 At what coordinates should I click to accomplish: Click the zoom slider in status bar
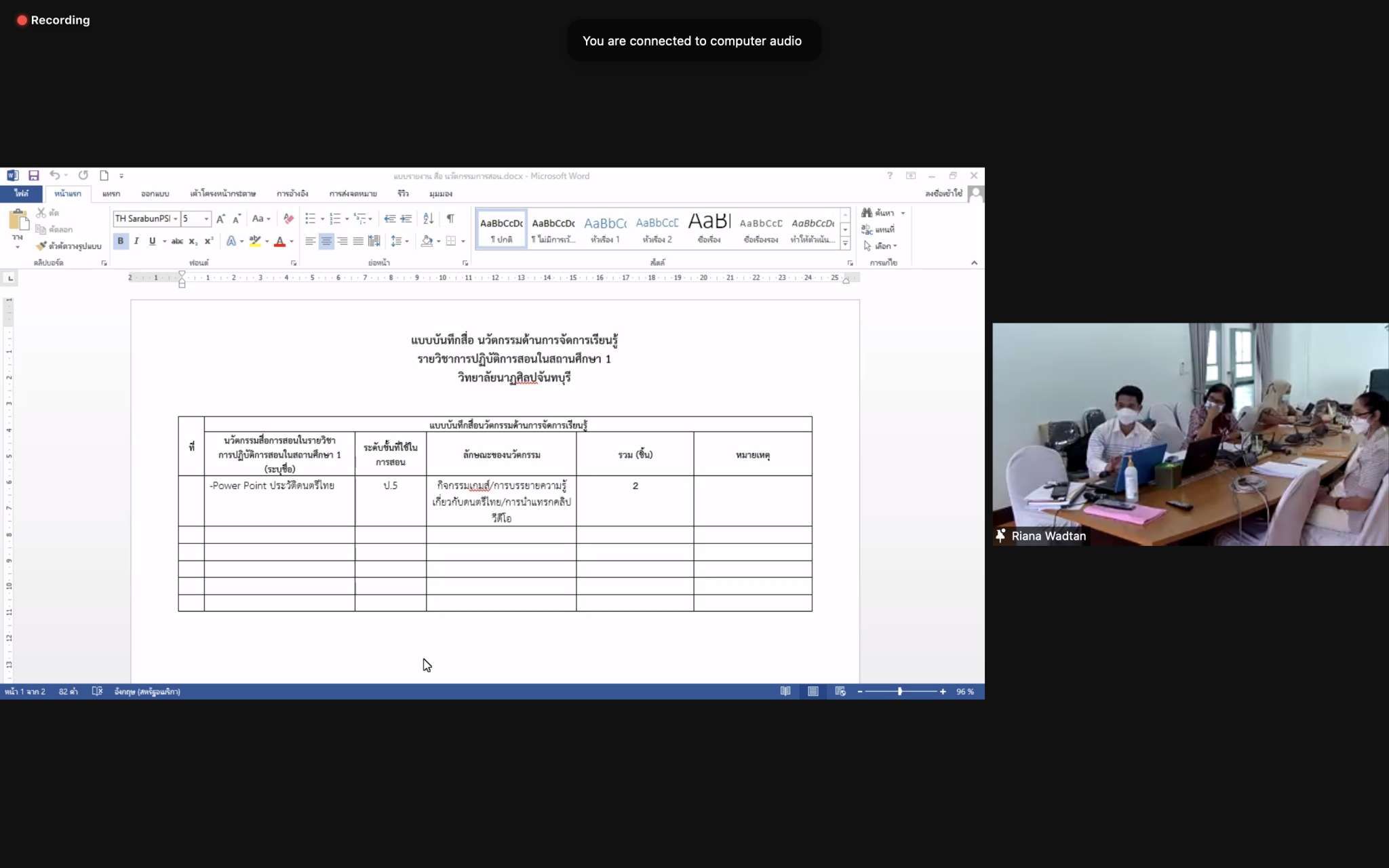(x=900, y=692)
